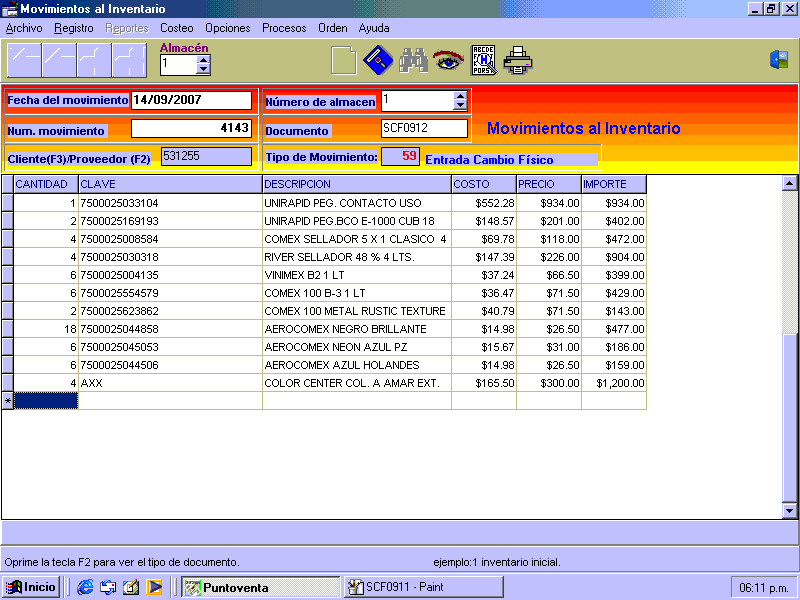
Task: Click the Inicio start button
Action: pyautogui.click(x=31, y=587)
